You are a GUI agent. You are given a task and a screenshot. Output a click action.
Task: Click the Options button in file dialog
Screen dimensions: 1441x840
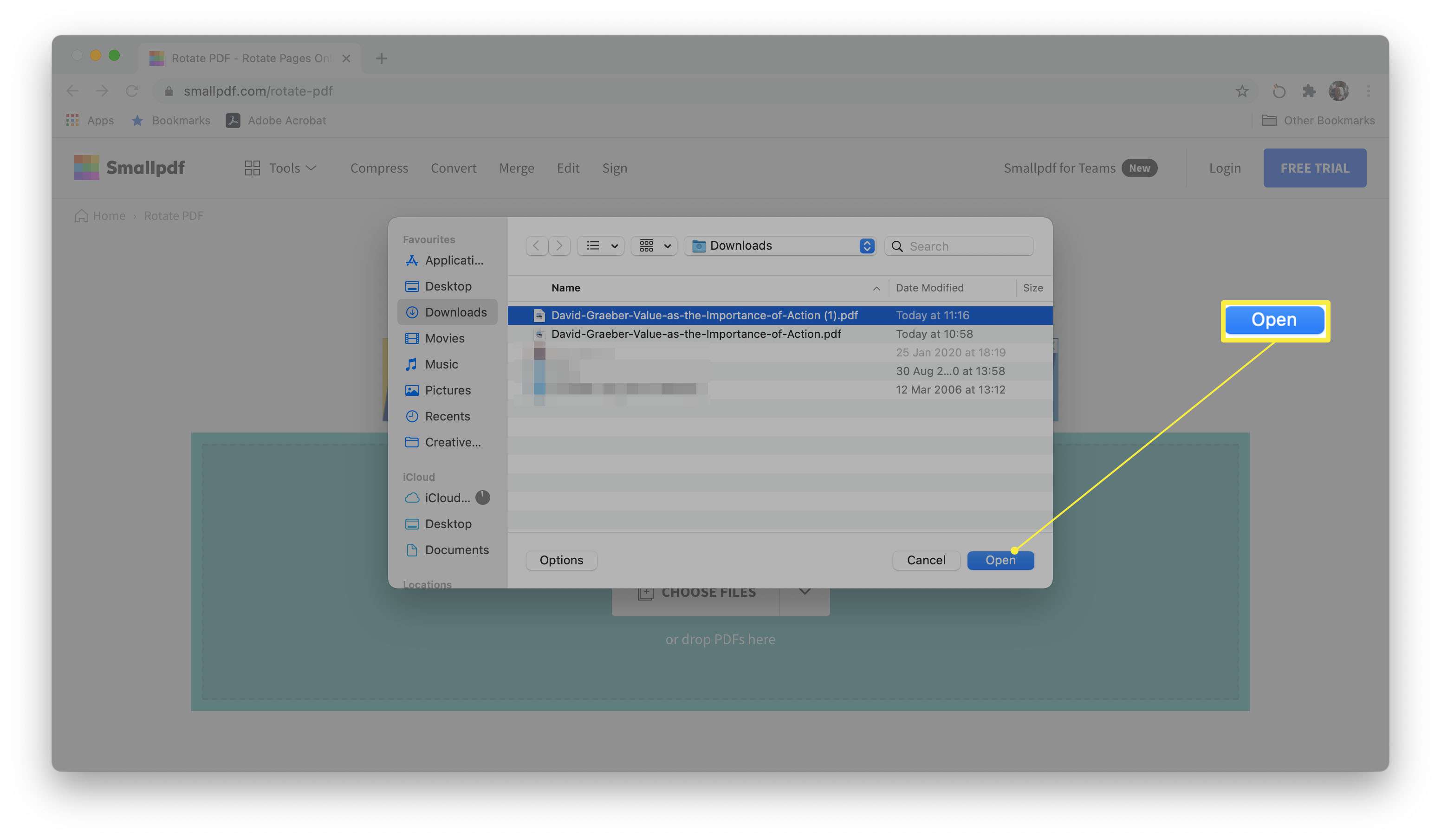[561, 560]
